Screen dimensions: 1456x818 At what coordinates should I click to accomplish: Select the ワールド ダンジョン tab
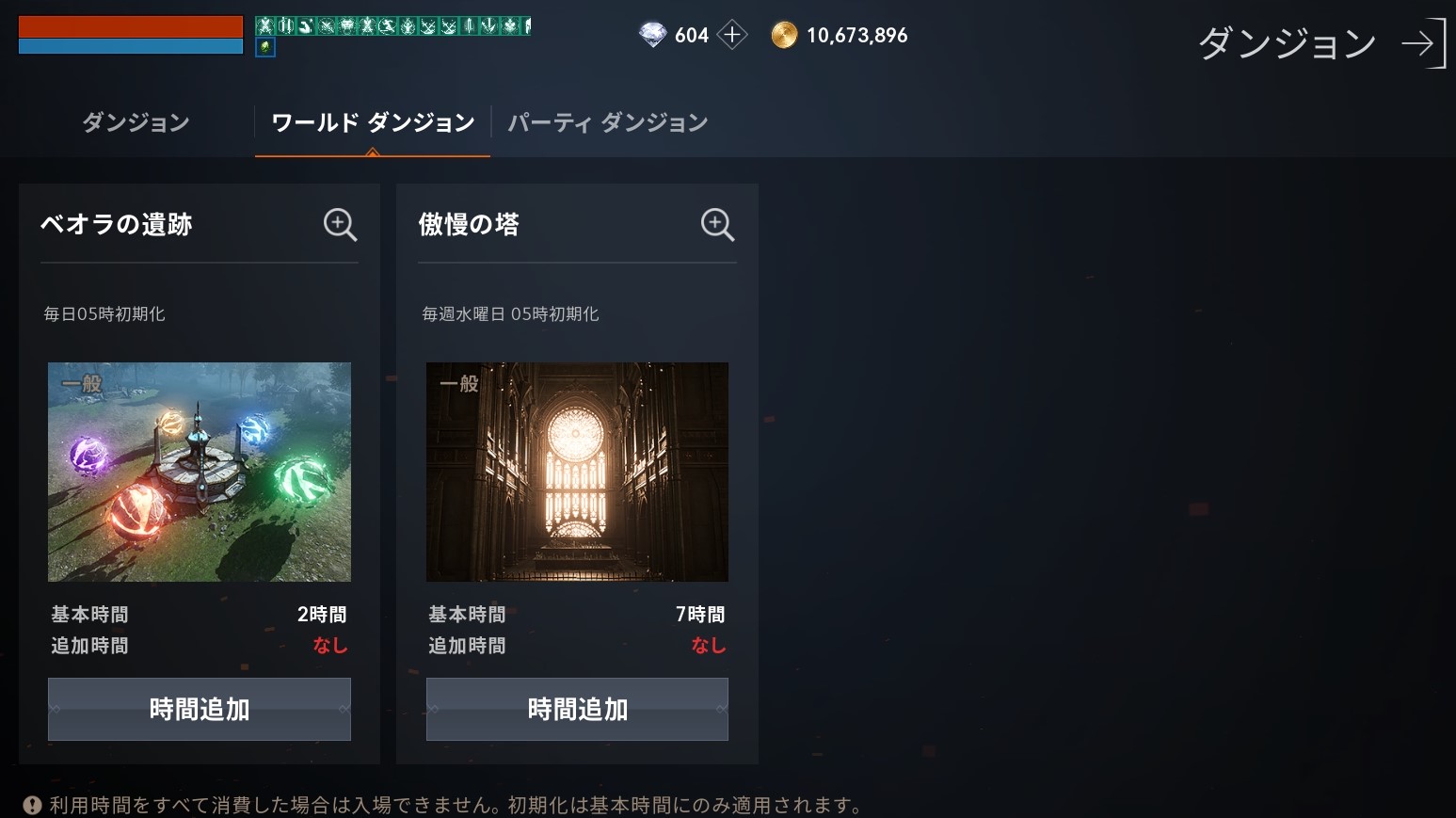(x=373, y=122)
